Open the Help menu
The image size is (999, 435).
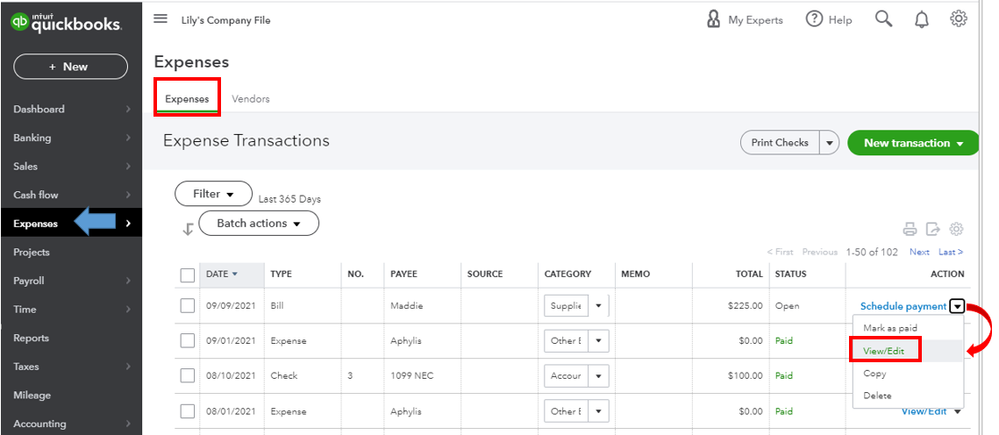(829, 20)
